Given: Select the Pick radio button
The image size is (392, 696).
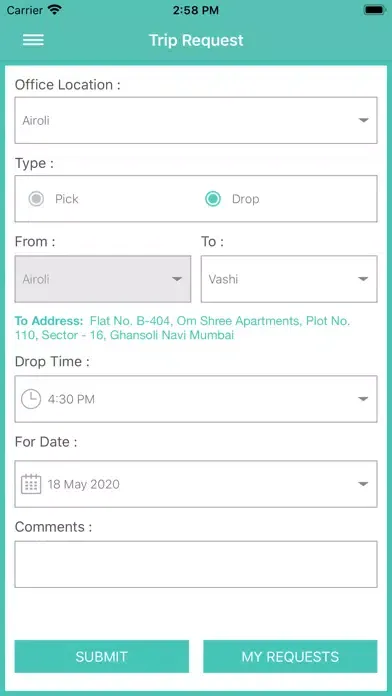Looking at the screenshot, I should tap(36, 199).
